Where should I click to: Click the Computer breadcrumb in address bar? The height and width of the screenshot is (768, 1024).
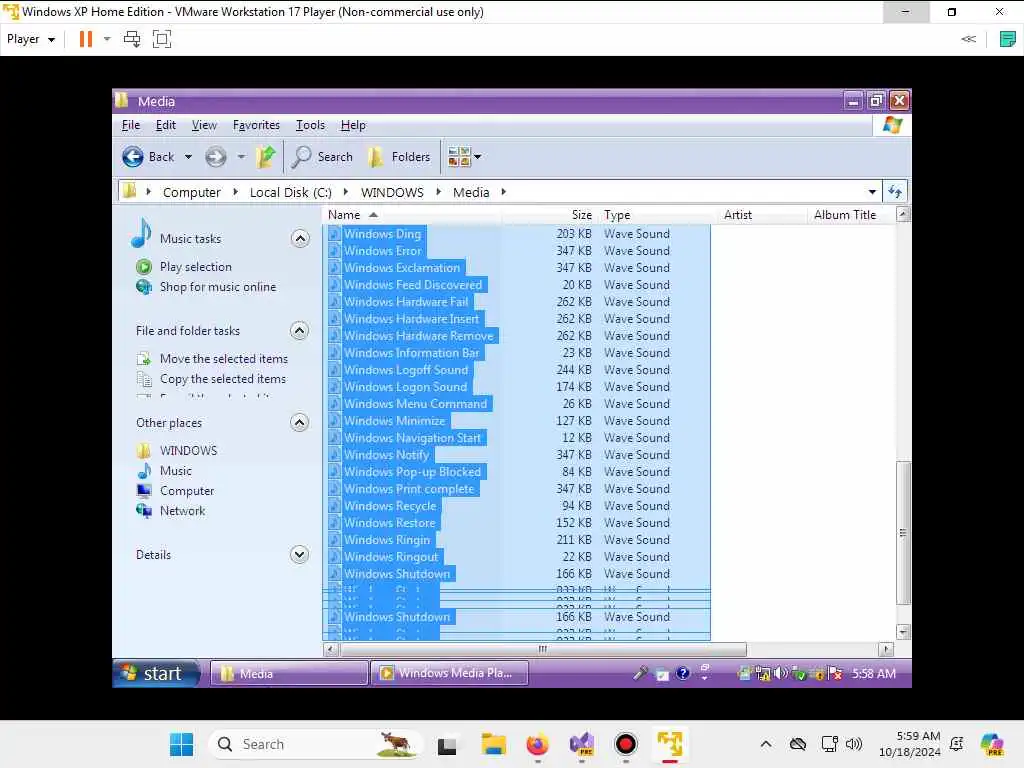pos(191,192)
